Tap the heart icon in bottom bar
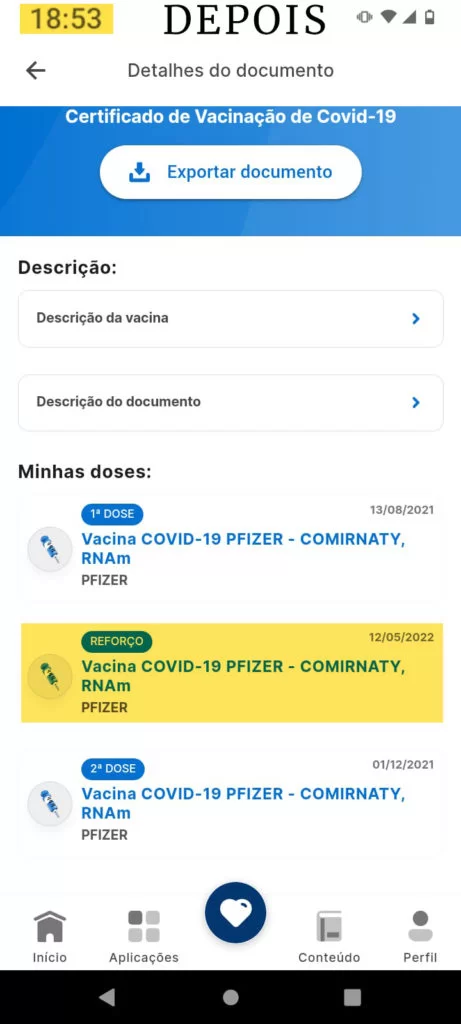The height and width of the screenshot is (1024, 461). tap(235, 912)
